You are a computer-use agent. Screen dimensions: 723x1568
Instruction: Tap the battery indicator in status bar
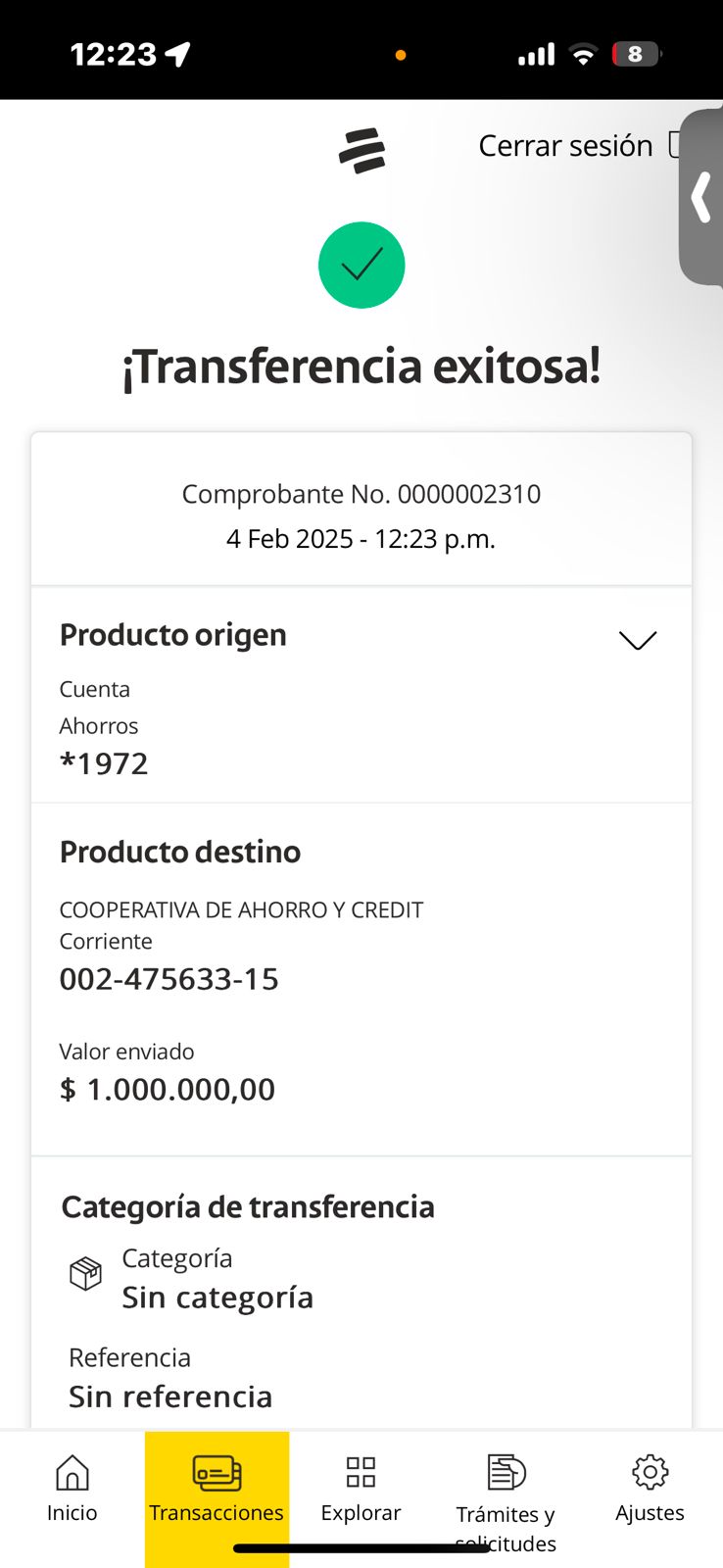click(636, 55)
